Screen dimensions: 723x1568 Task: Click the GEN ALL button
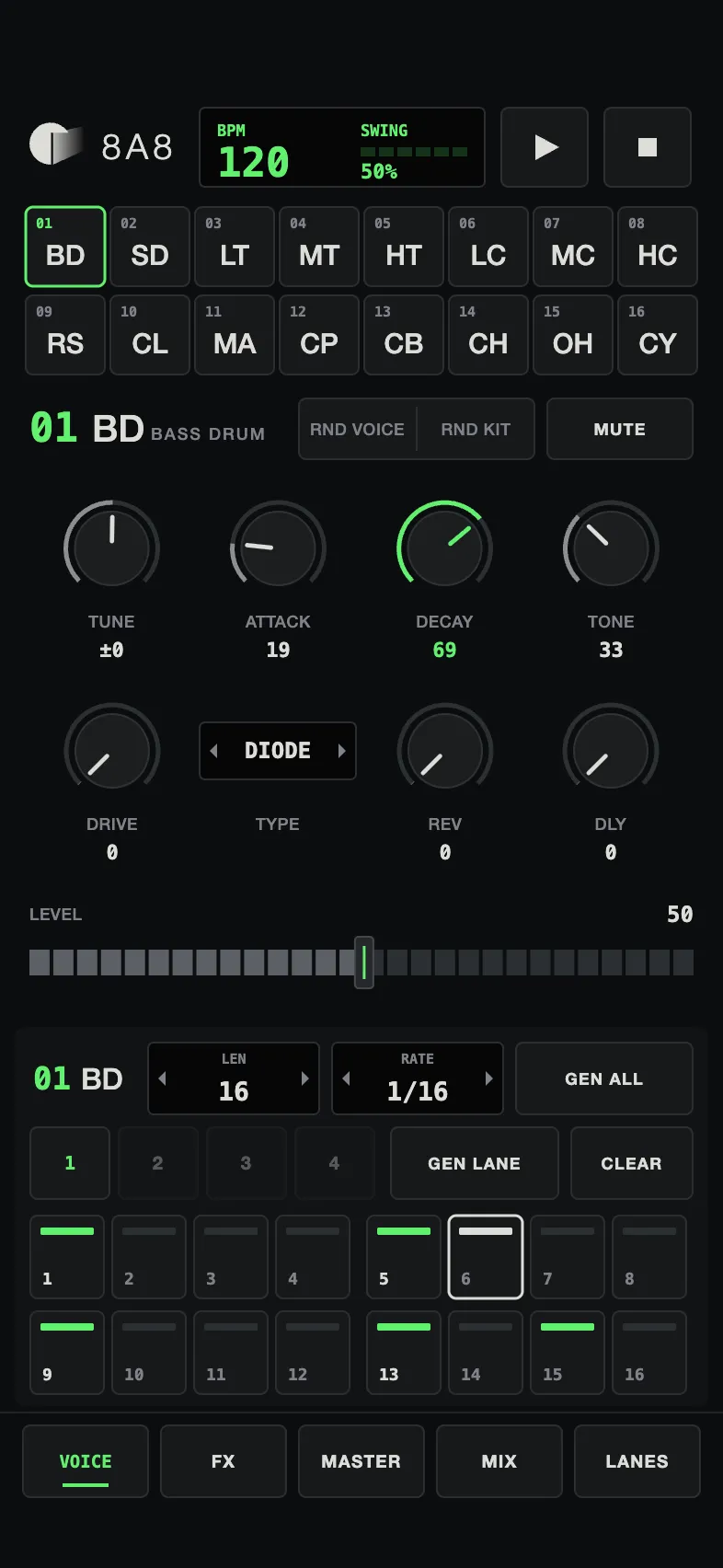(604, 1078)
